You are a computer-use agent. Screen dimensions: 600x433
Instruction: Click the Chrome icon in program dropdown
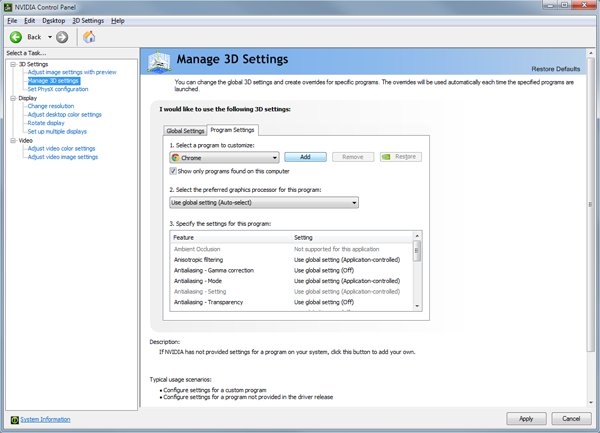coord(176,158)
